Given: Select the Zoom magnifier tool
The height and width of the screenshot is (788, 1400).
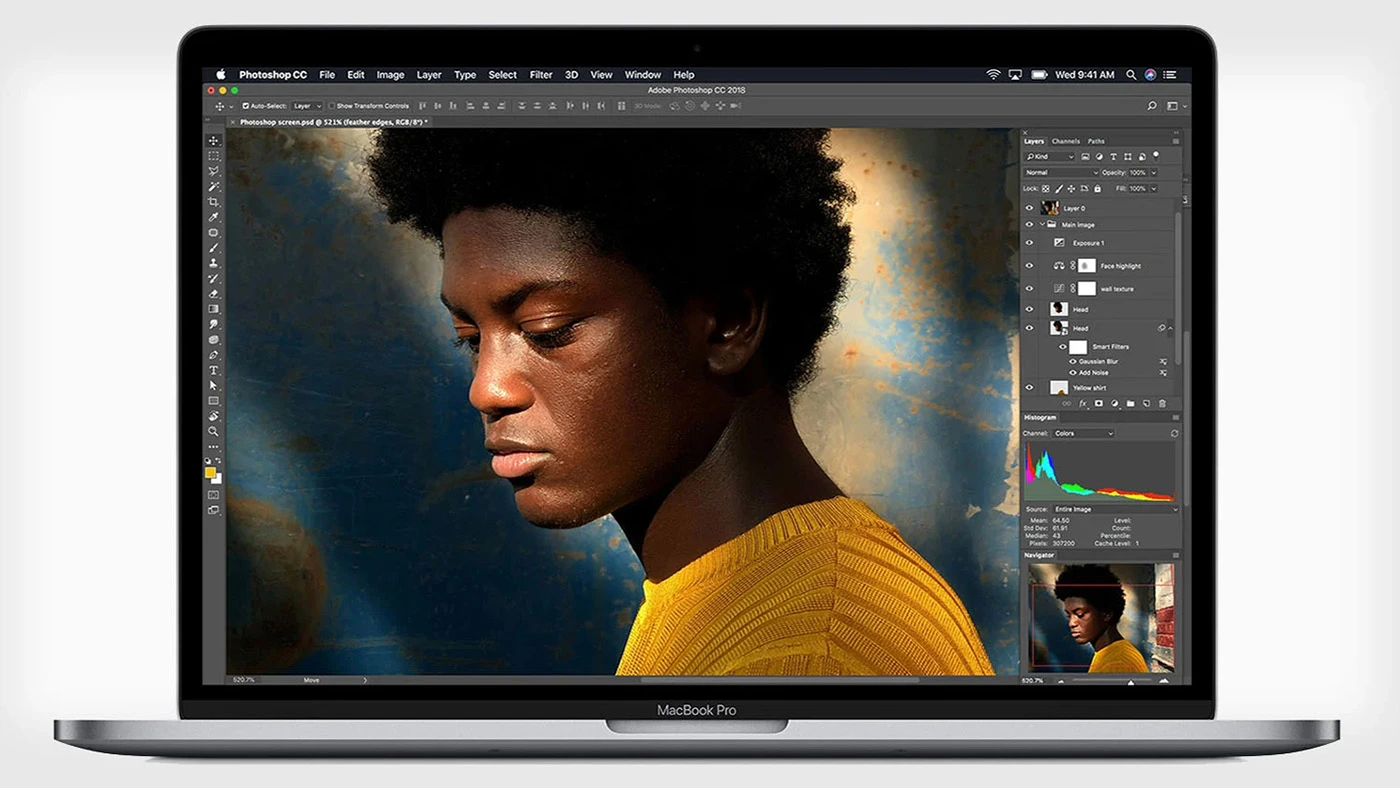Looking at the screenshot, I should click(x=214, y=431).
